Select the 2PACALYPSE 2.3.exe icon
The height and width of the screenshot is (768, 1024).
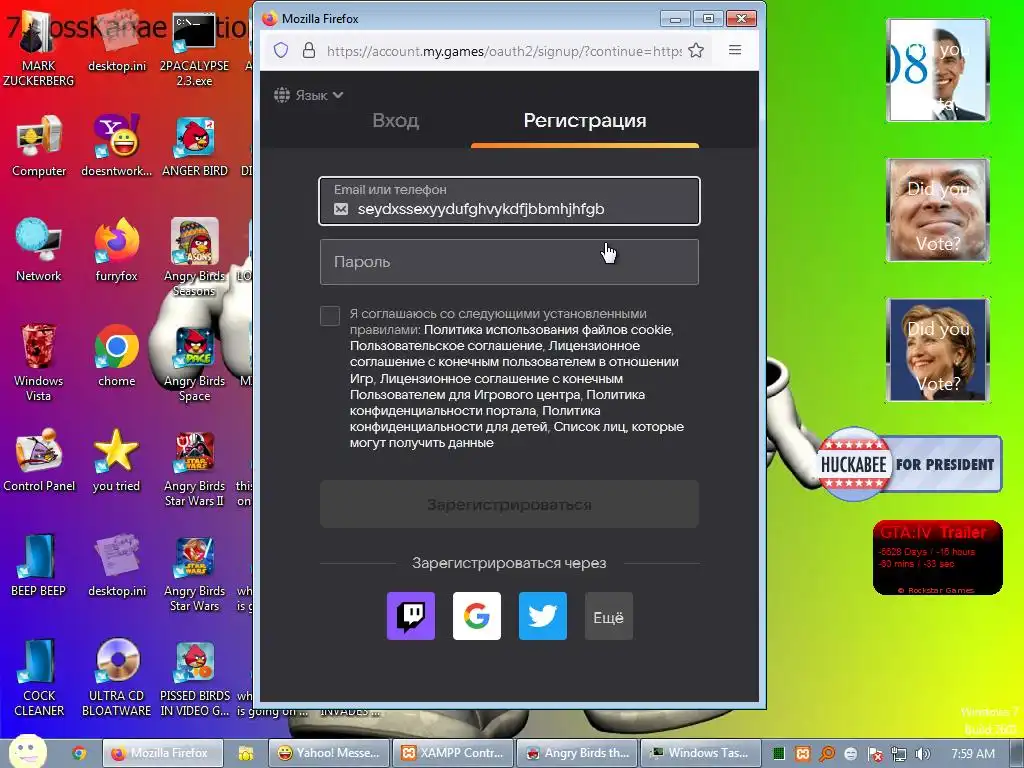click(194, 49)
